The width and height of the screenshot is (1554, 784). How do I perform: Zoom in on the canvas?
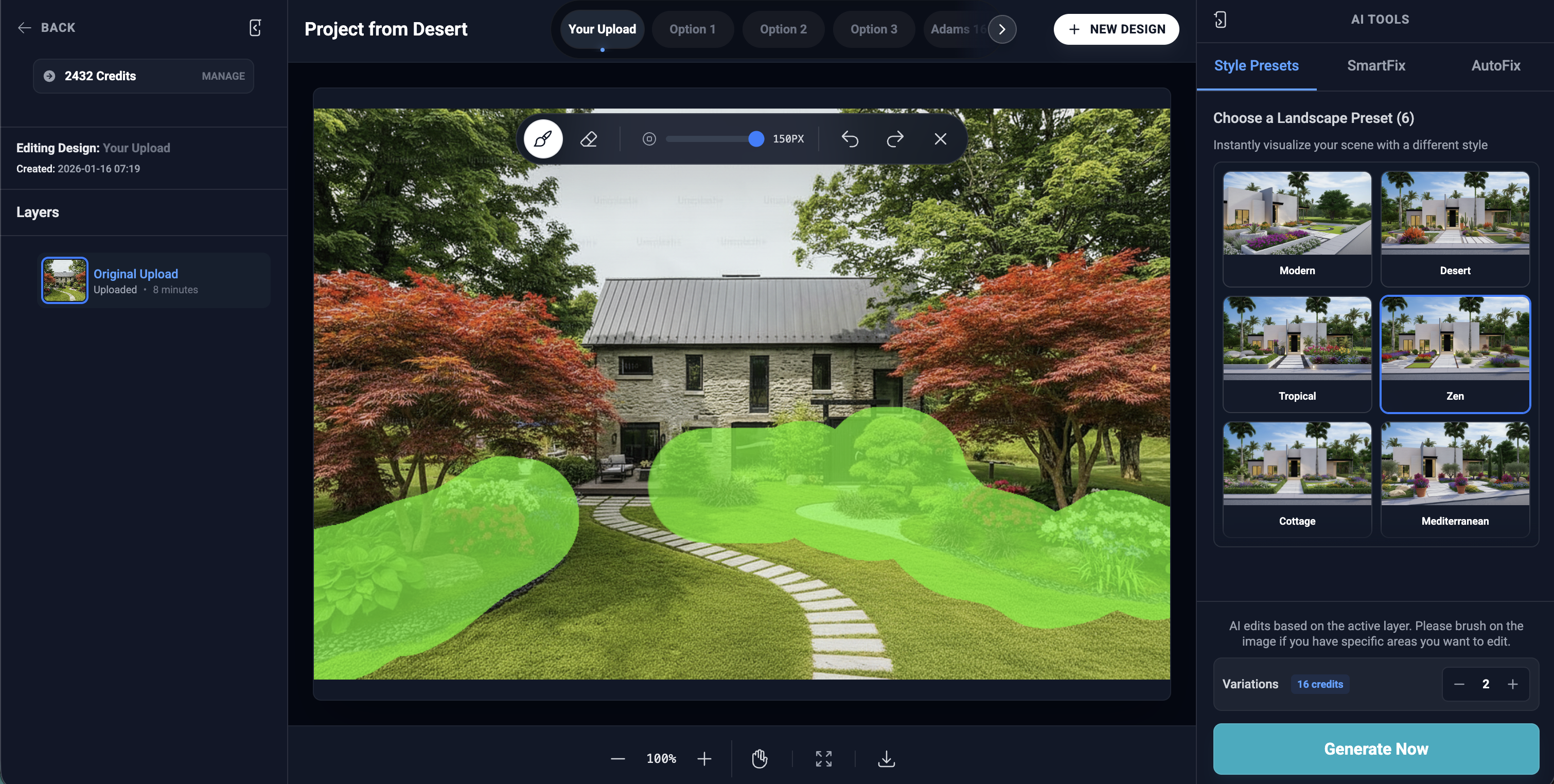point(704,759)
